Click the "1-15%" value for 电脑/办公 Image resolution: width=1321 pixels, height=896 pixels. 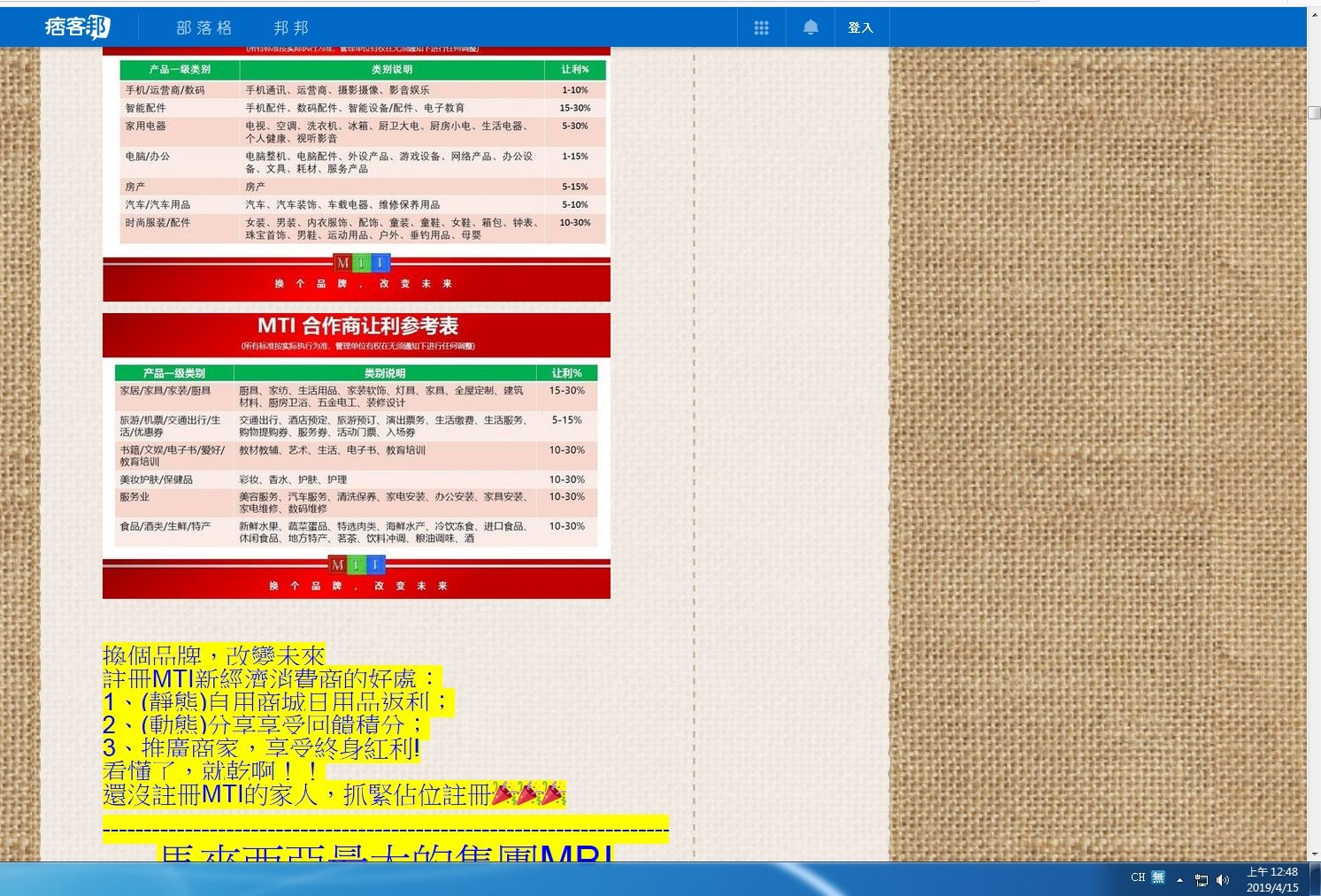coord(575,156)
